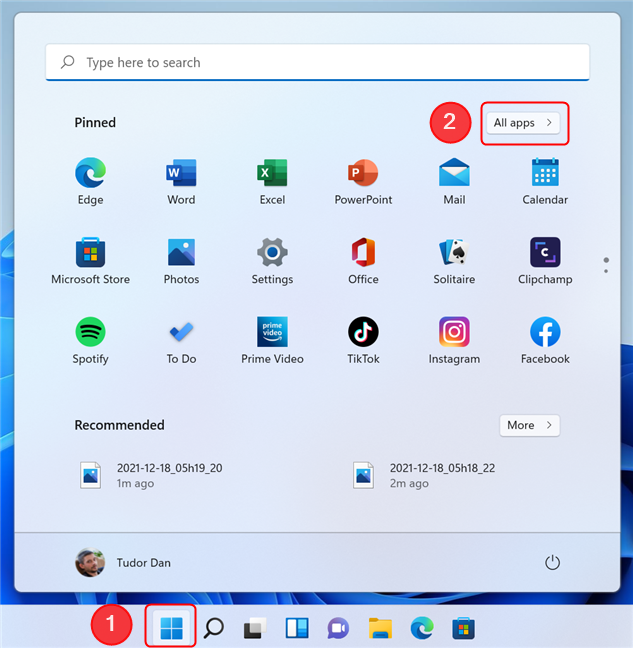
Task: Open the Clipchamp app icon
Action: tap(545, 261)
